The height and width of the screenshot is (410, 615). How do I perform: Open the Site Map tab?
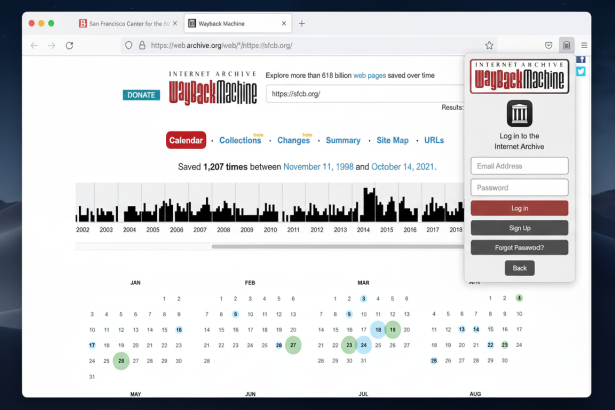pos(392,141)
